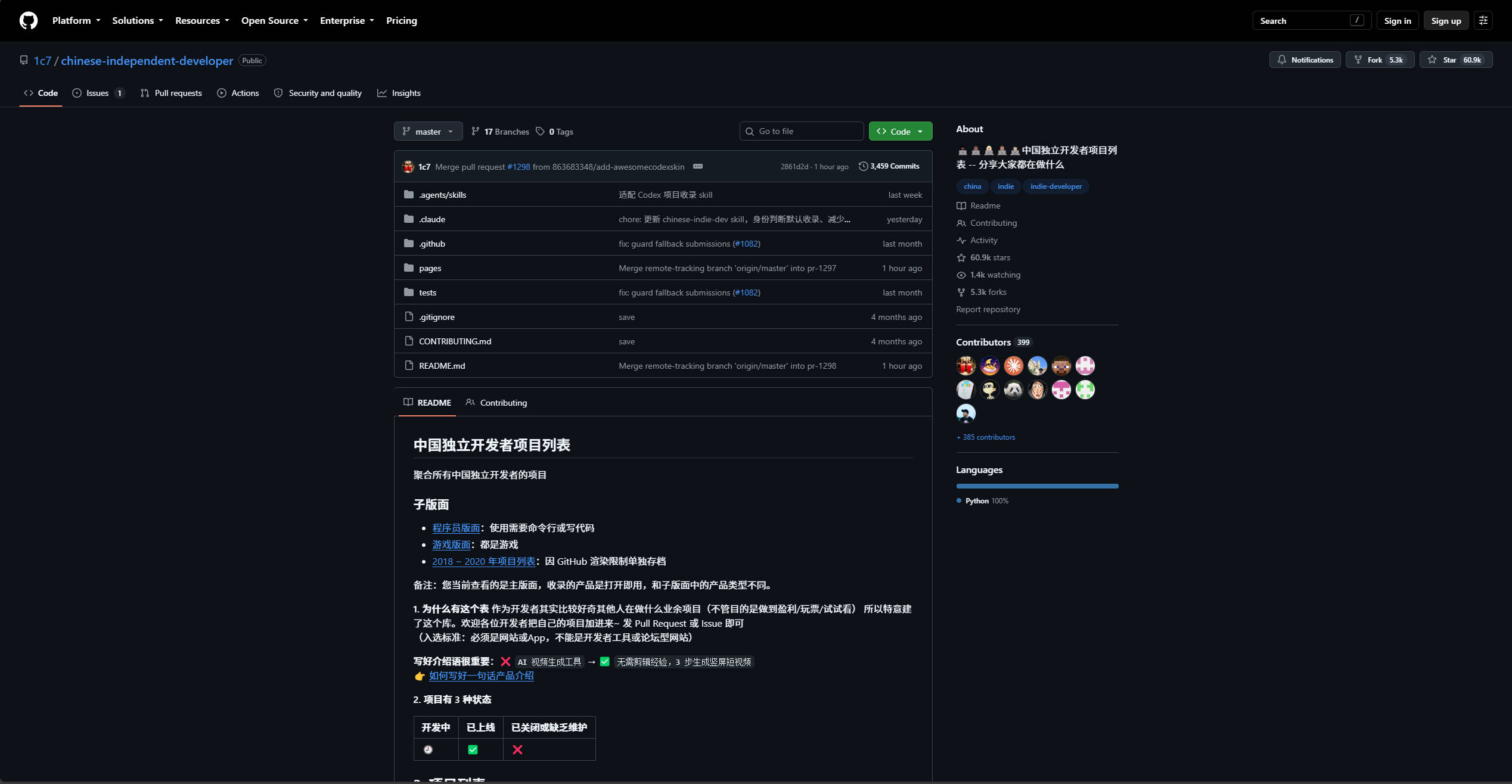Open the Enterprise dropdown menu

pyautogui.click(x=347, y=20)
